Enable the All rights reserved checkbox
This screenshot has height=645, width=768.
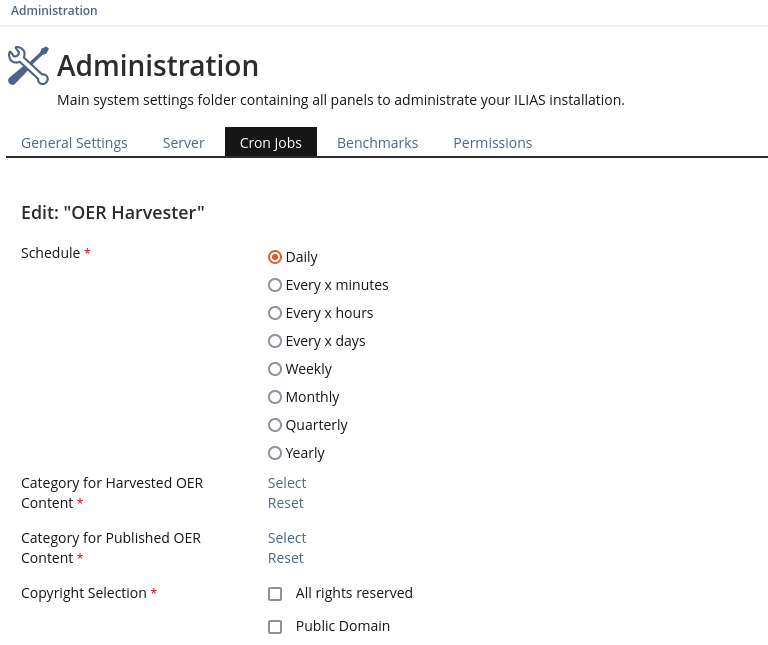(x=275, y=594)
